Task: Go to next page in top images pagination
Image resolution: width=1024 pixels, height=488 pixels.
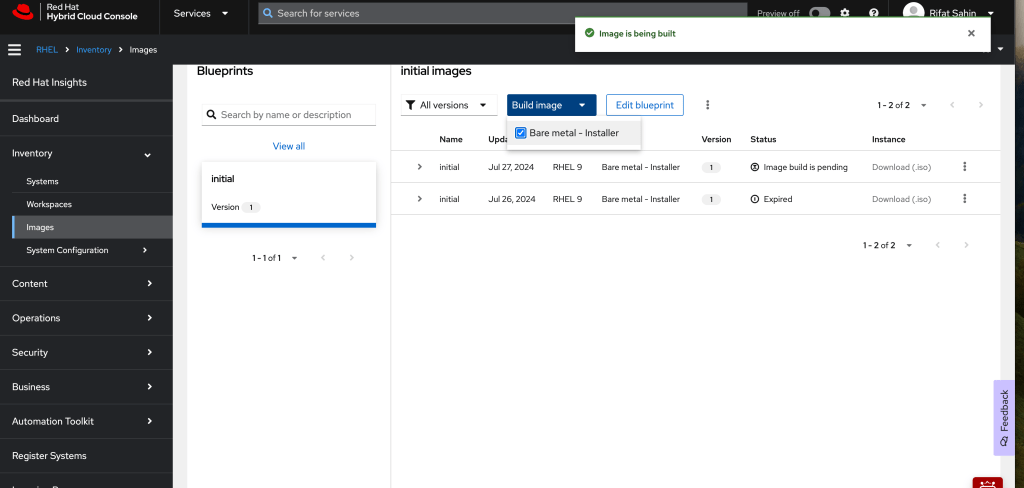Action: pos(980,105)
